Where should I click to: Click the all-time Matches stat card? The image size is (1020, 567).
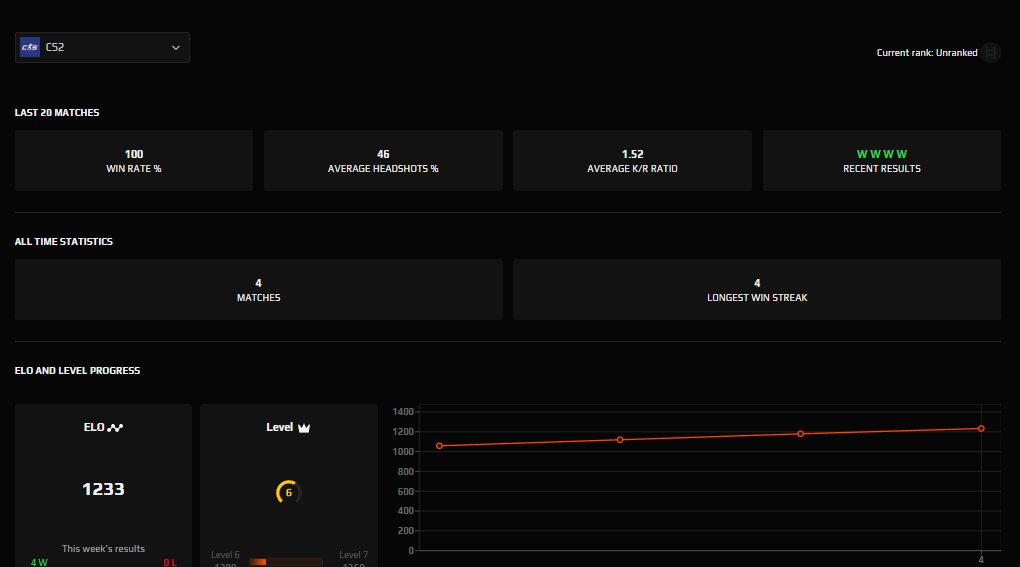259,289
